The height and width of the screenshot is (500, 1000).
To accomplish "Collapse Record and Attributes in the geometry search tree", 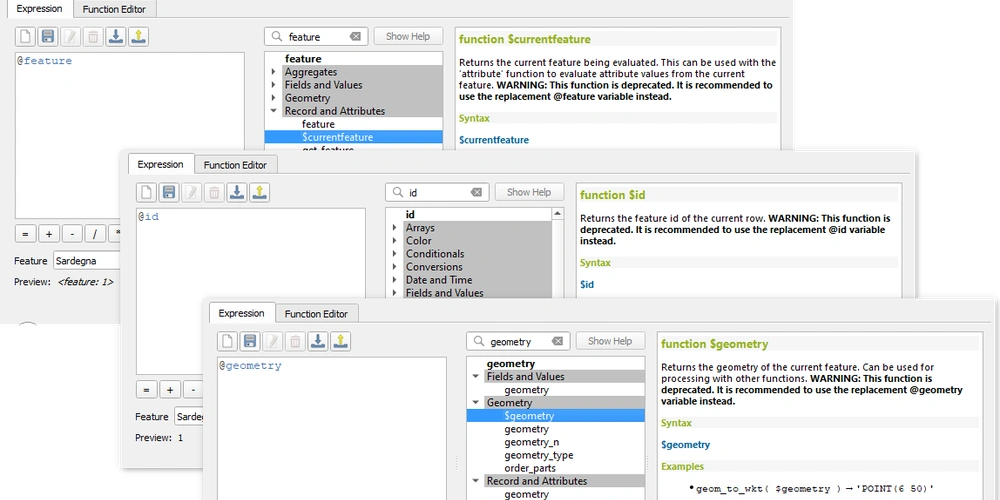I will pyautogui.click(x=476, y=481).
